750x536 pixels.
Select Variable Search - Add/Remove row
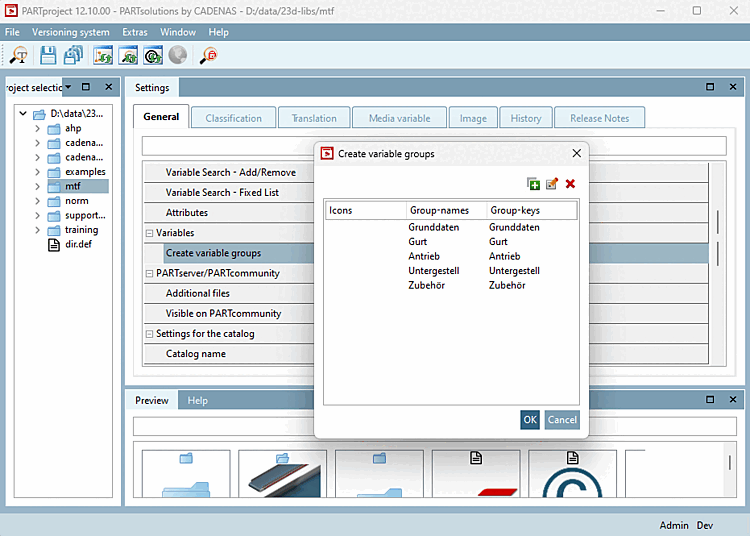coord(231,173)
